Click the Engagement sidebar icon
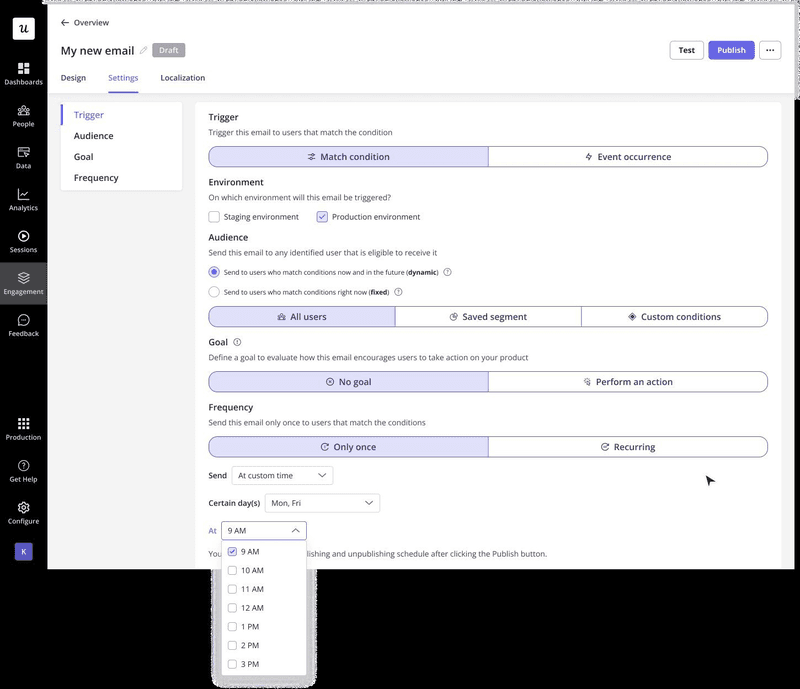800x689 pixels. [23, 283]
